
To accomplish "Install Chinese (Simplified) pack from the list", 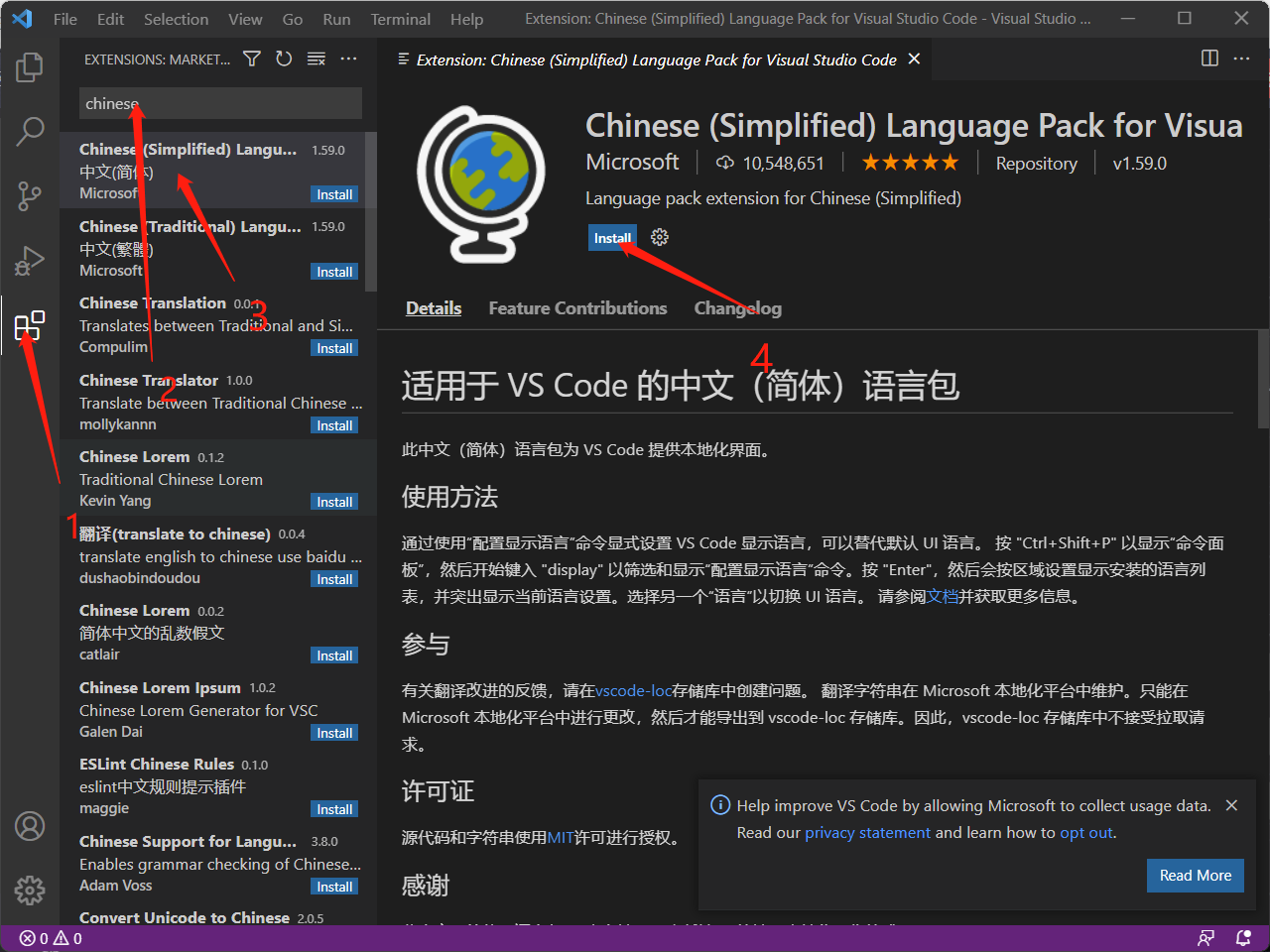I will [x=334, y=194].
